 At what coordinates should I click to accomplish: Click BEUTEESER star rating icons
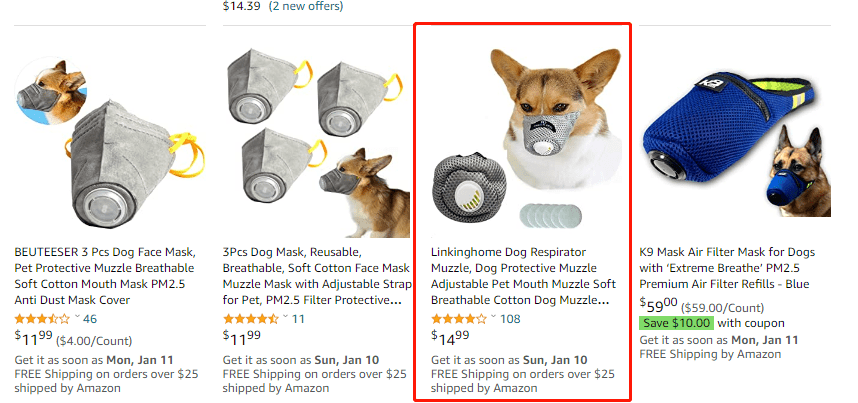[x=43, y=319]
